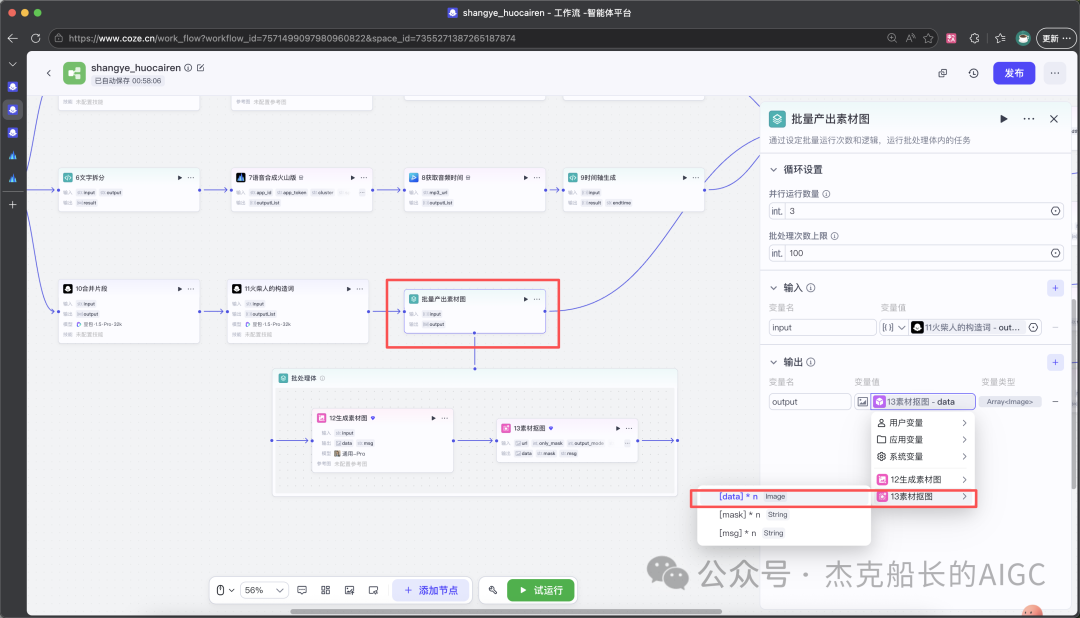Add a new input variable
This screenshot has width=1080, height=618.
1055,288
